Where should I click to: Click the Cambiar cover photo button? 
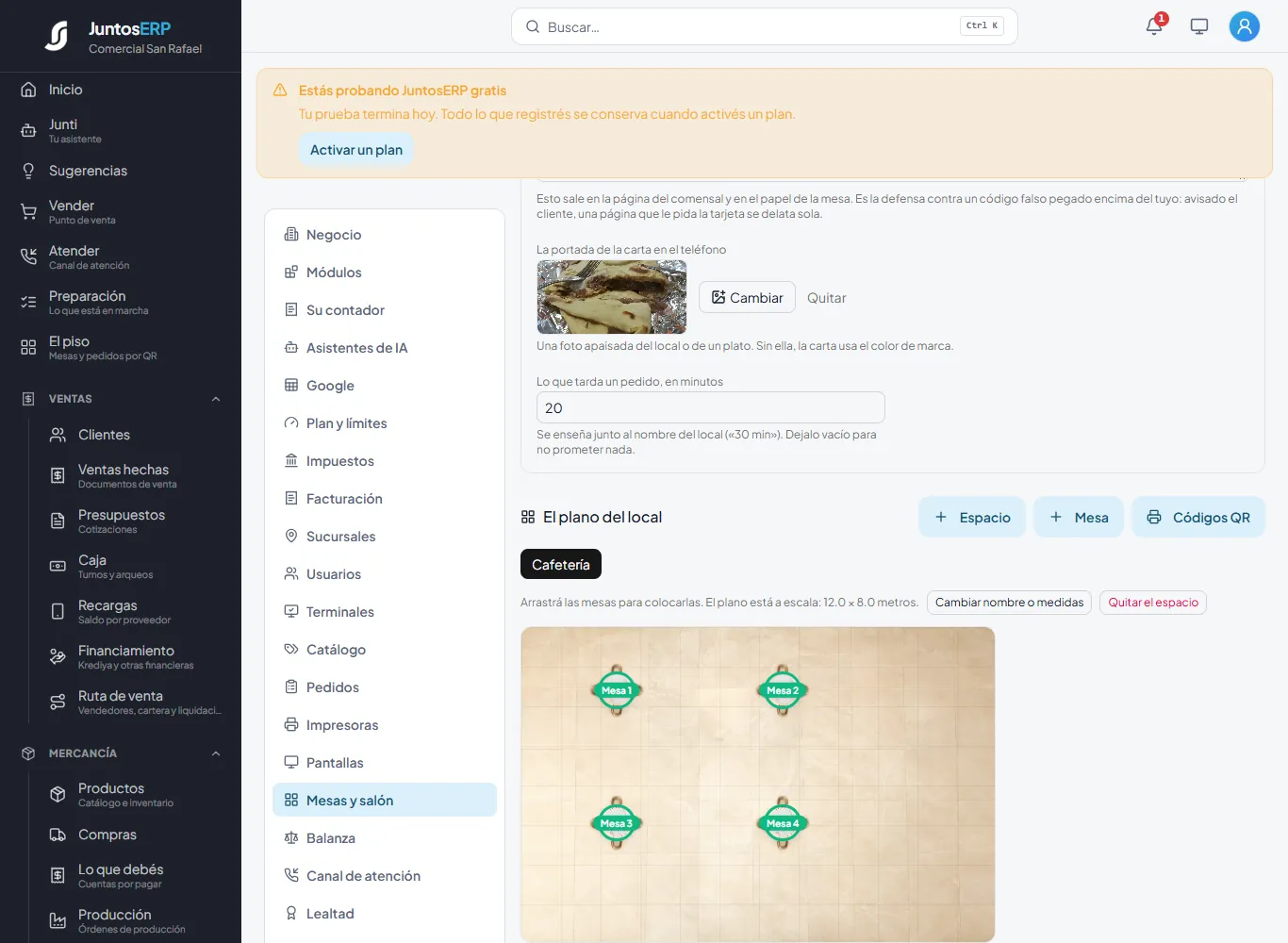point(747,297)
